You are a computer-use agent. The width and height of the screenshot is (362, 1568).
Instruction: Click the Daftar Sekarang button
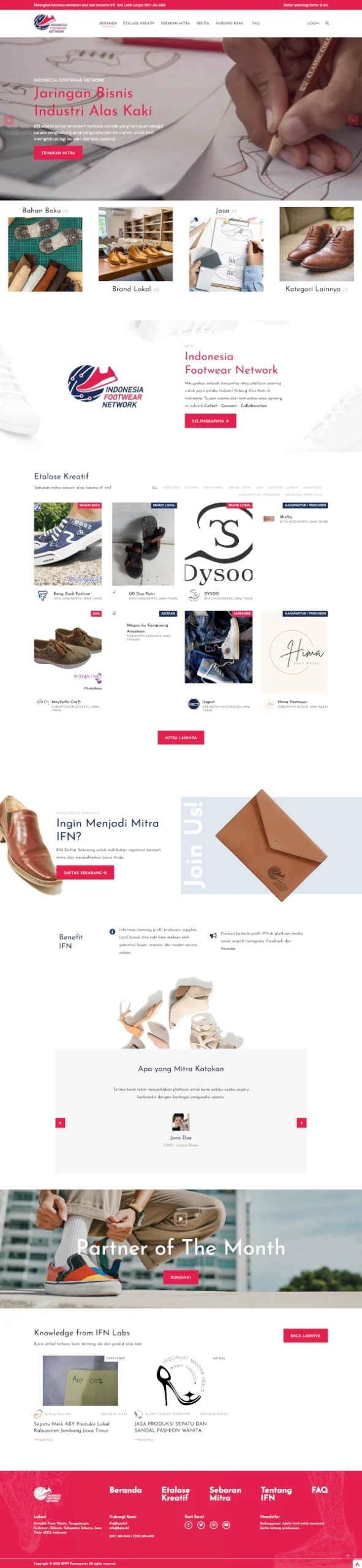85,872
